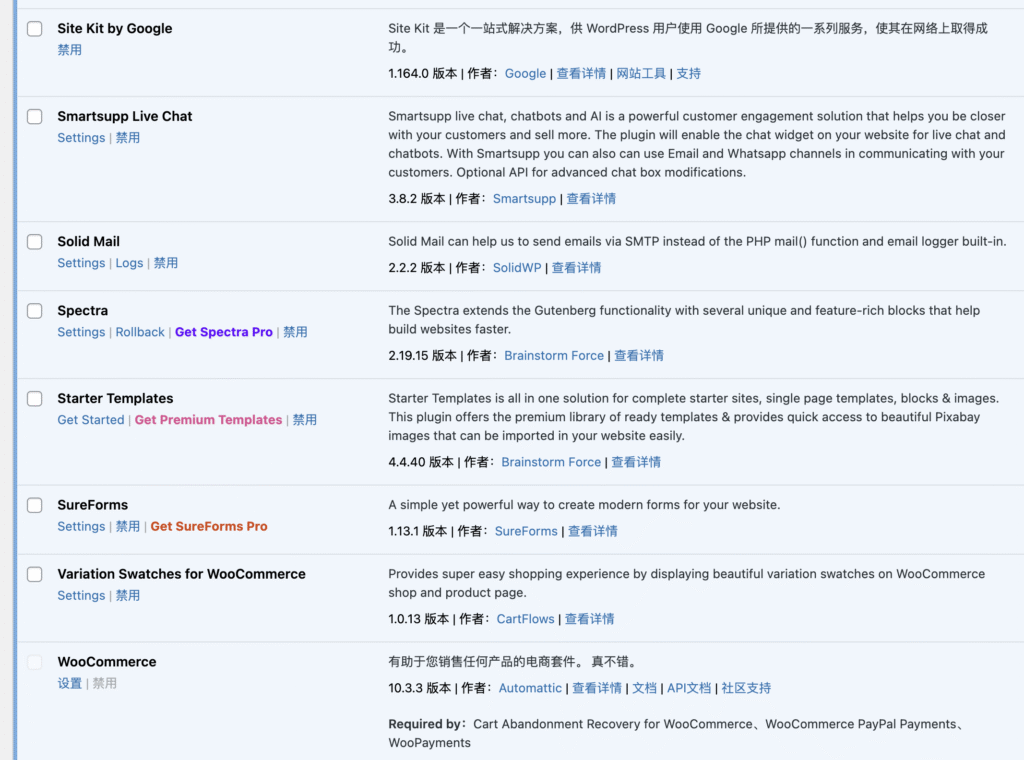This screenshot has height=760, width=1024.
Task: Open 网站工具 link for Site Kit
Action: pyautogui.click(x=641, y=74)
